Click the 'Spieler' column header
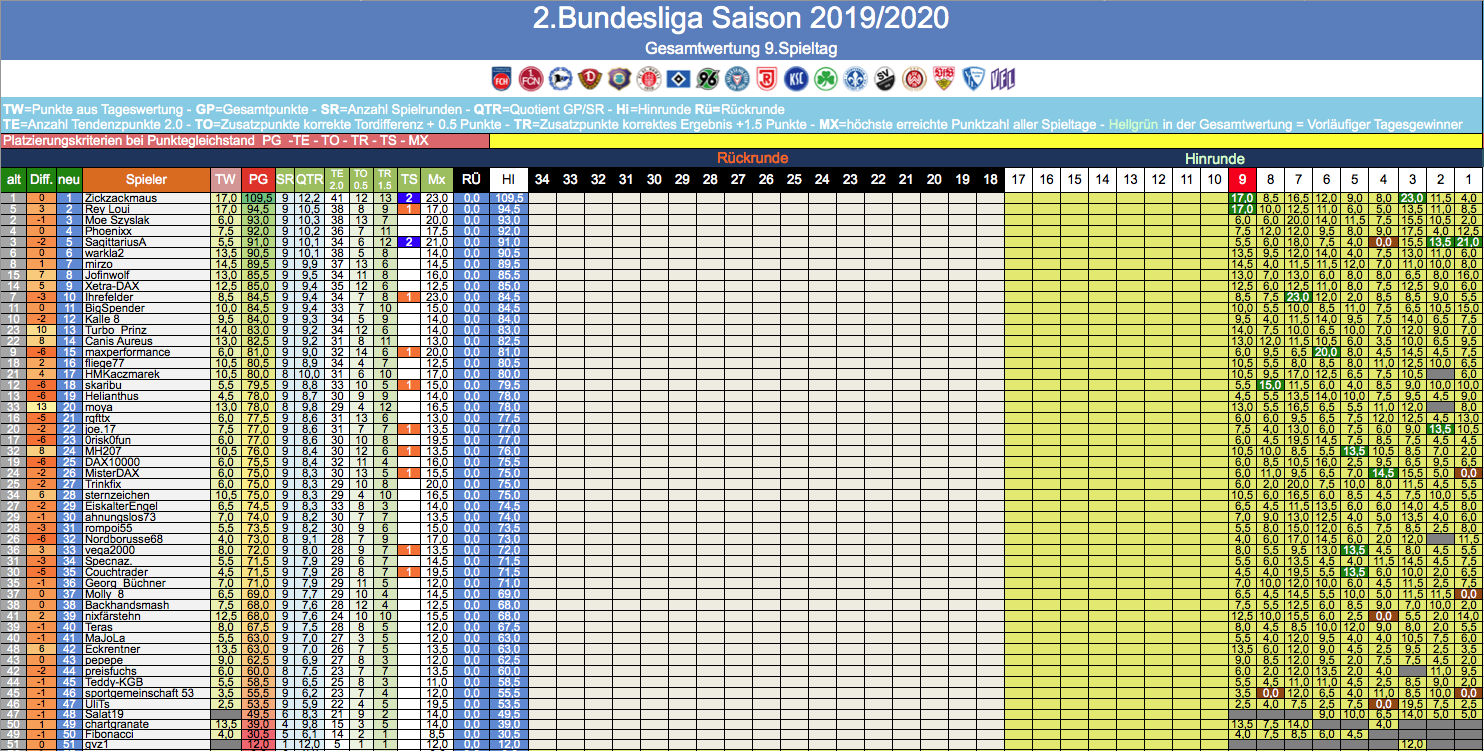This screenshot has height=751, width=1484. coord(145,179)
